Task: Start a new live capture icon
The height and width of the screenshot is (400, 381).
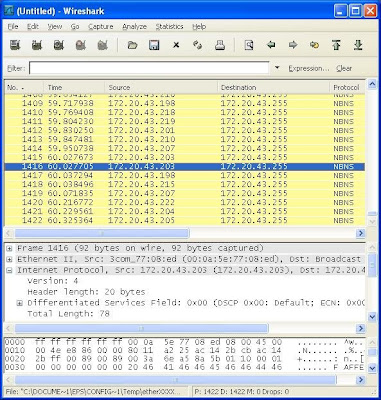Action: (59, 45)
